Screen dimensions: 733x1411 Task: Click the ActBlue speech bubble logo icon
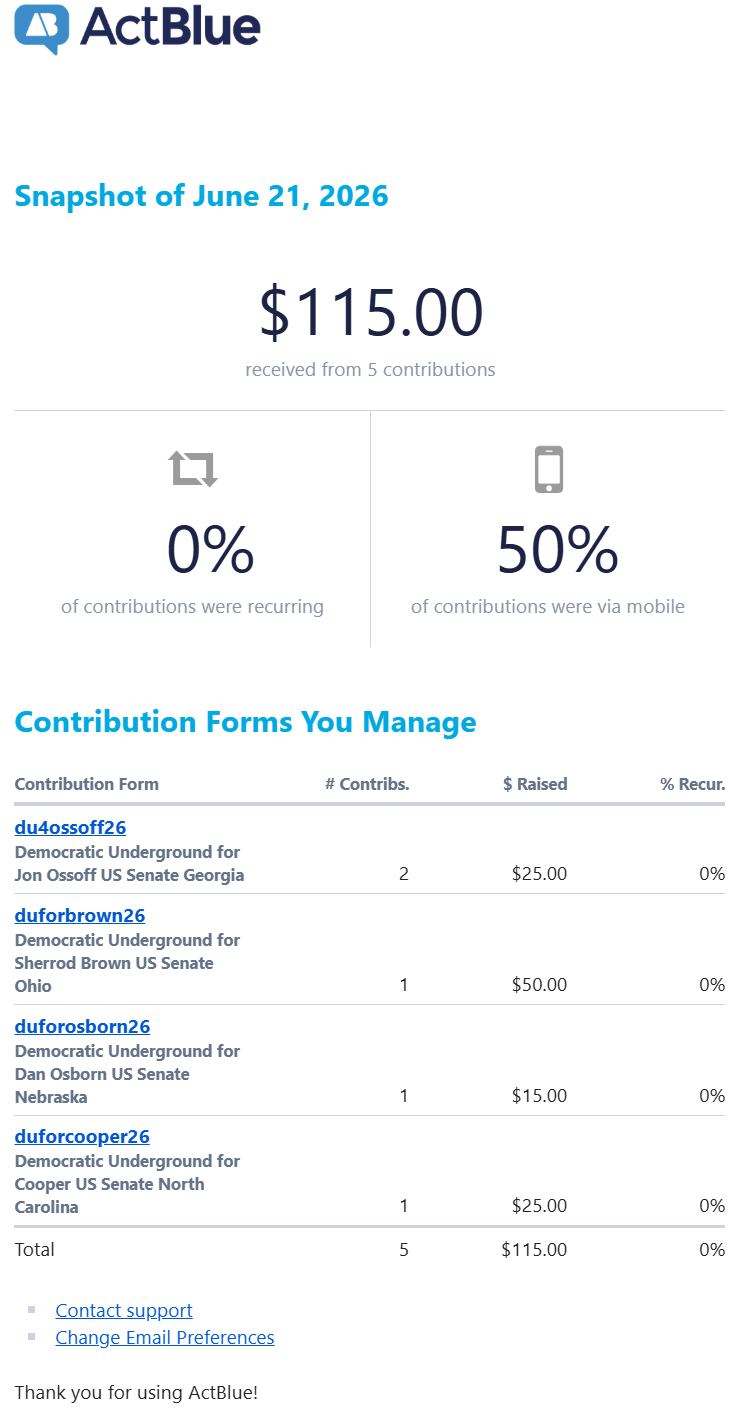tap(42, 28)
